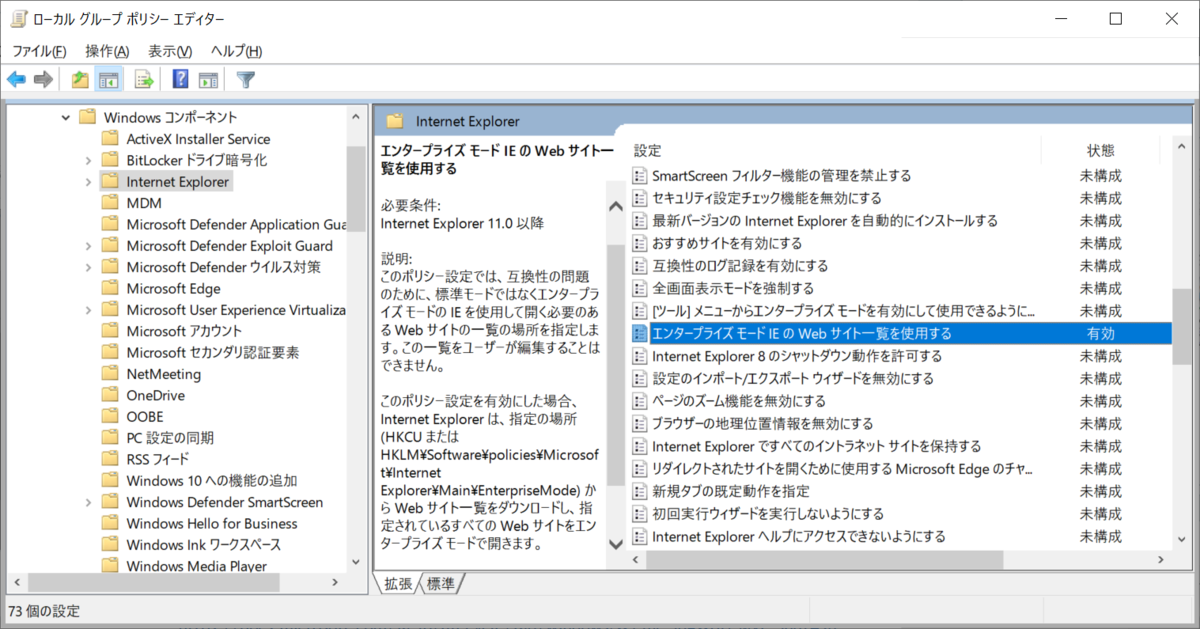Toggle the Show/Hide Action Pane icon
1200x629 pixels.
(209, 80)
